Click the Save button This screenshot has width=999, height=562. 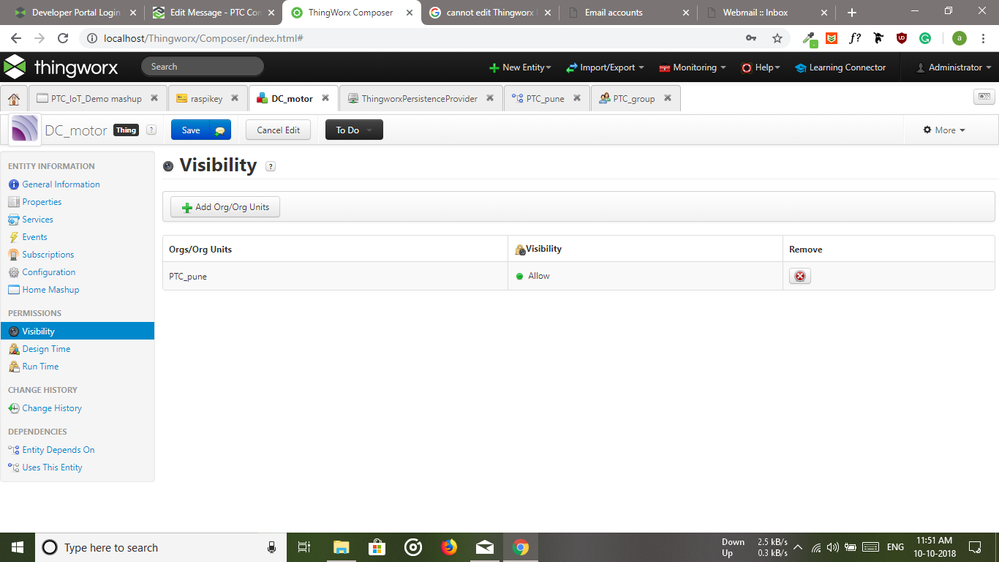[x=191, y=130]
